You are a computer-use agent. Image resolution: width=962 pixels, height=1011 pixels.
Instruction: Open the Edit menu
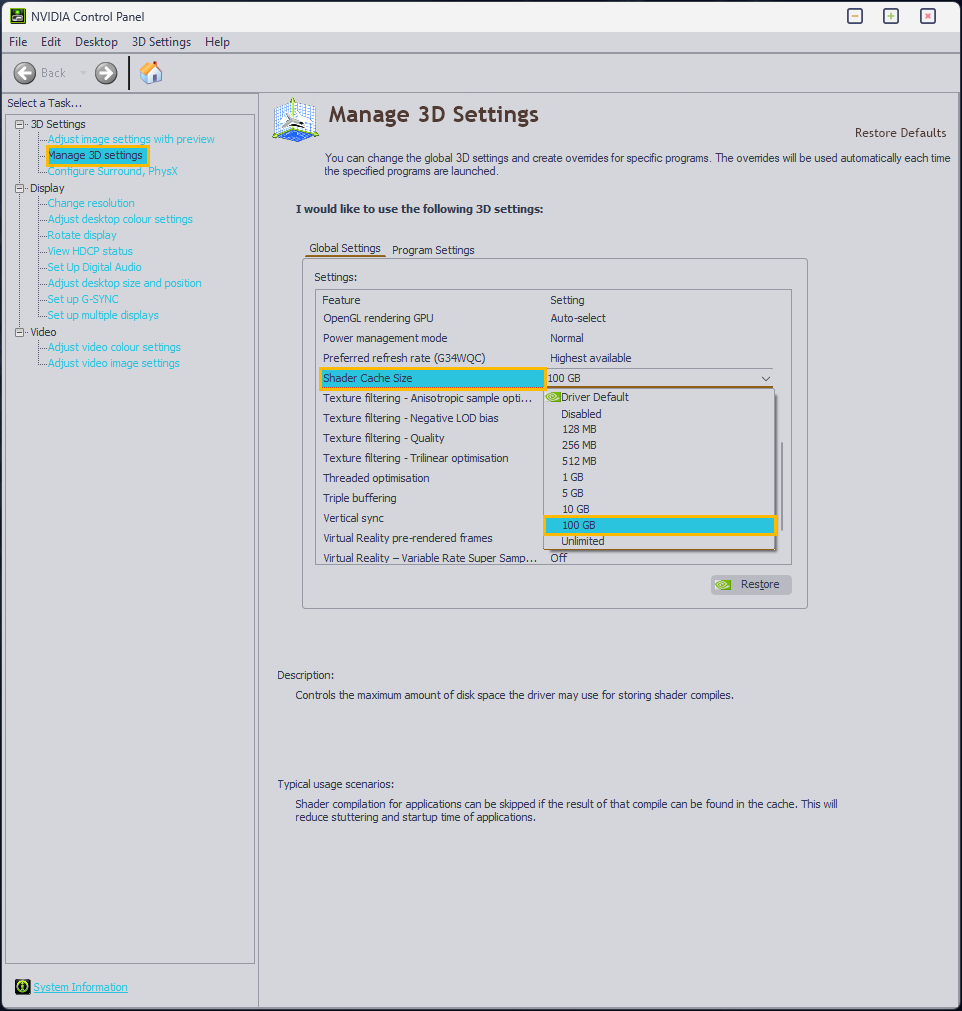[x=51, y=42]
